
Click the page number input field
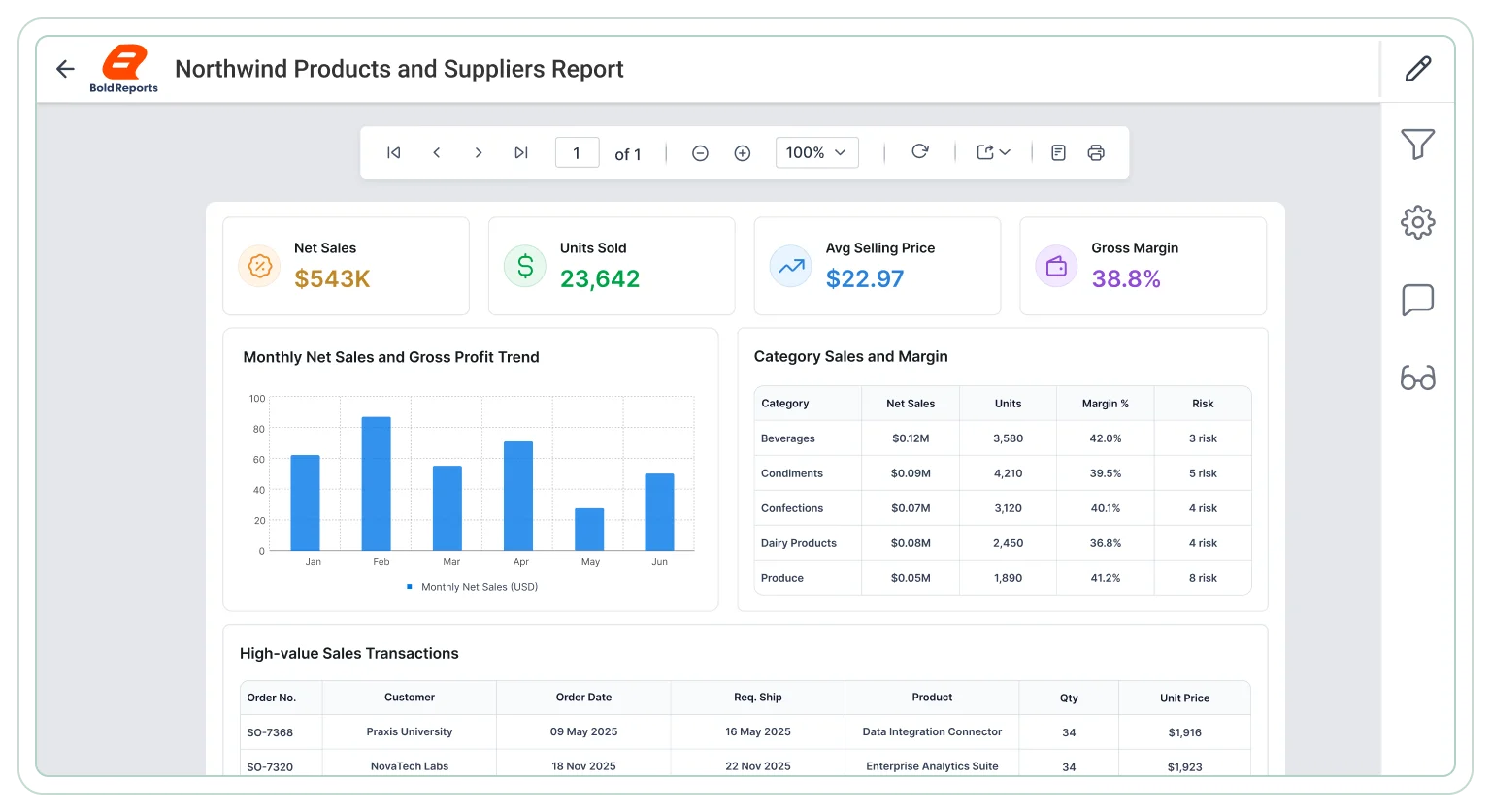pyautogui.click(x=577, y=152)
